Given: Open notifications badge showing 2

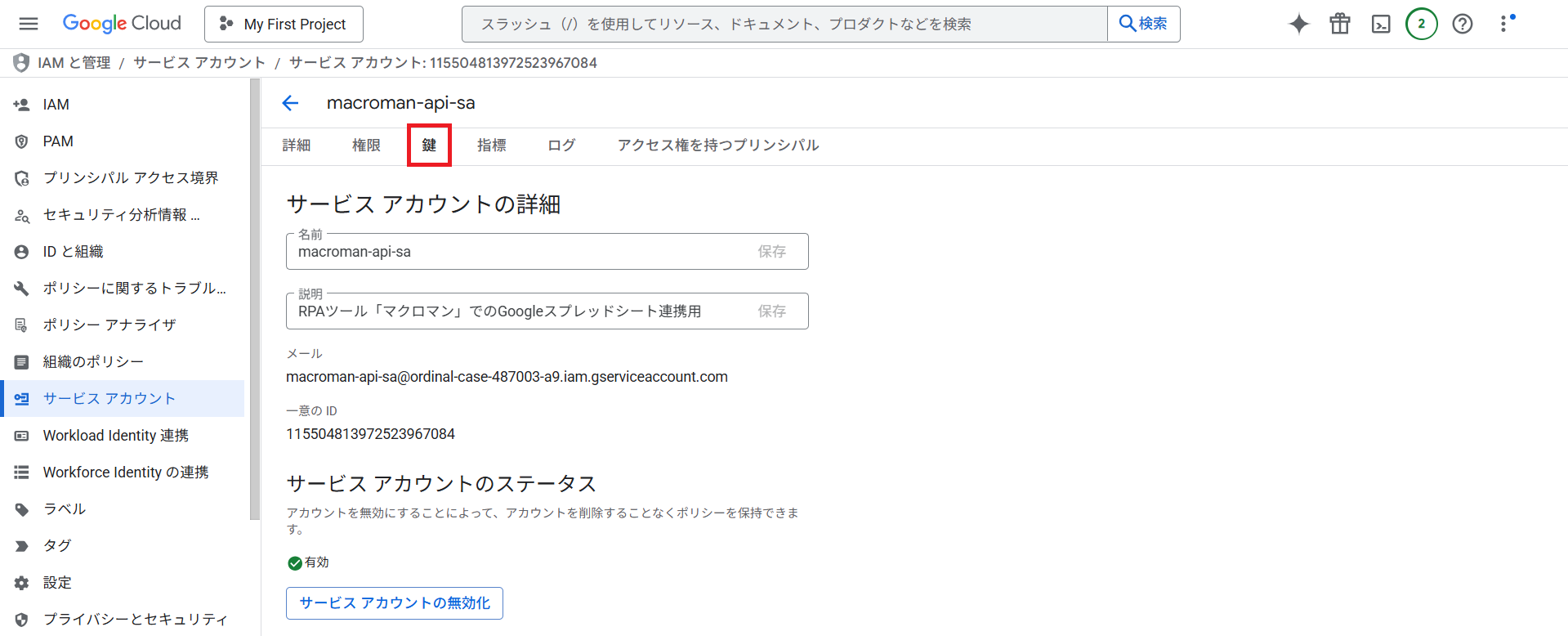Looking at the screenshot, I should pyautogui.click(x=1422, y=24).
